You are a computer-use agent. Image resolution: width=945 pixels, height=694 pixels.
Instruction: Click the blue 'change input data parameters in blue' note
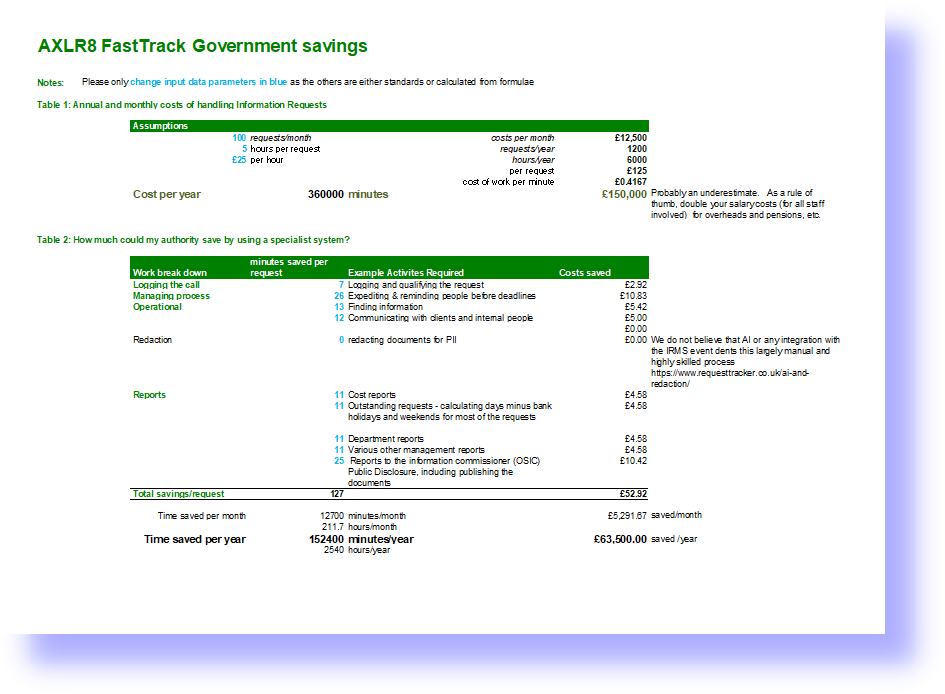pos(209,82)
